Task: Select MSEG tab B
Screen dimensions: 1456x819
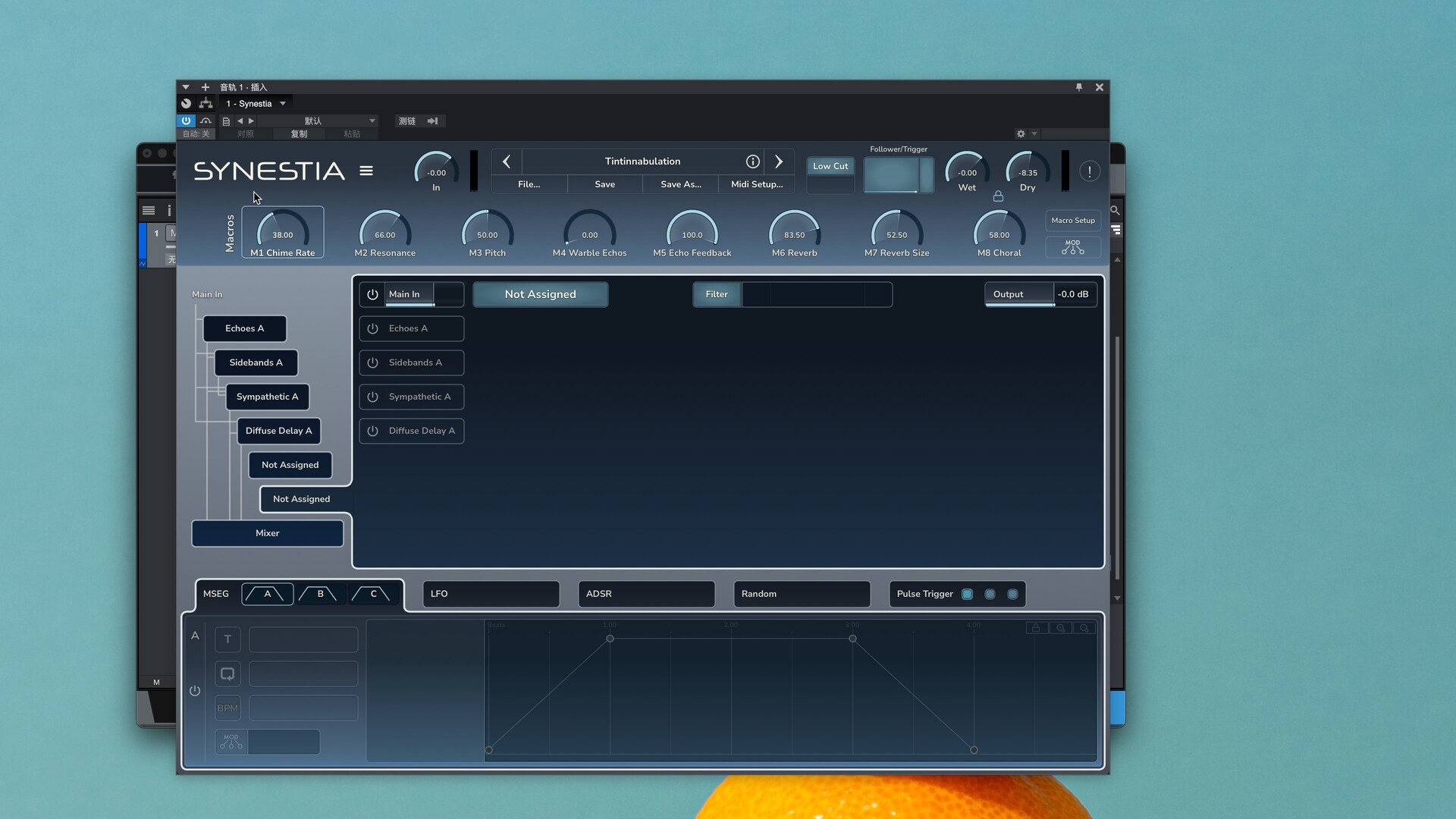Action: [x=320, y=594]
